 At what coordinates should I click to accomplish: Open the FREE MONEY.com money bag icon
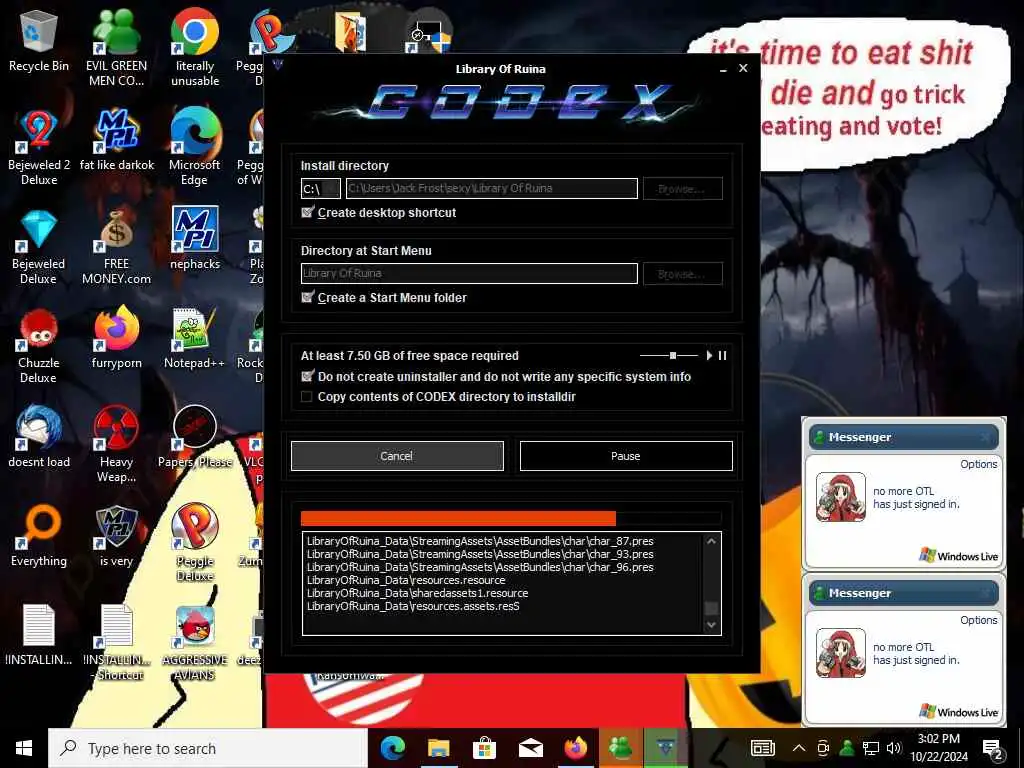(x=116, y=246)
